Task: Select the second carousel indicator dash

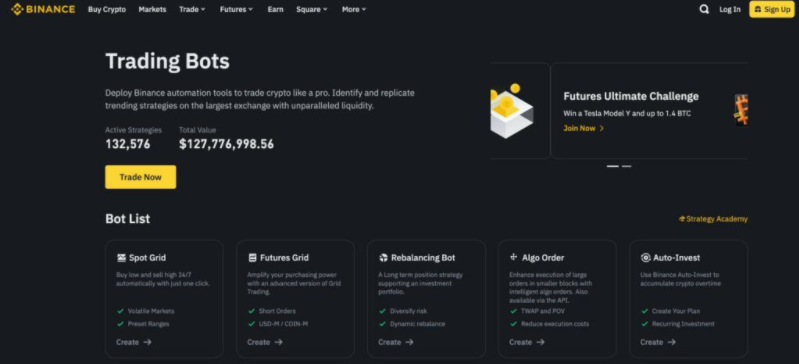Action: point(626,166)
